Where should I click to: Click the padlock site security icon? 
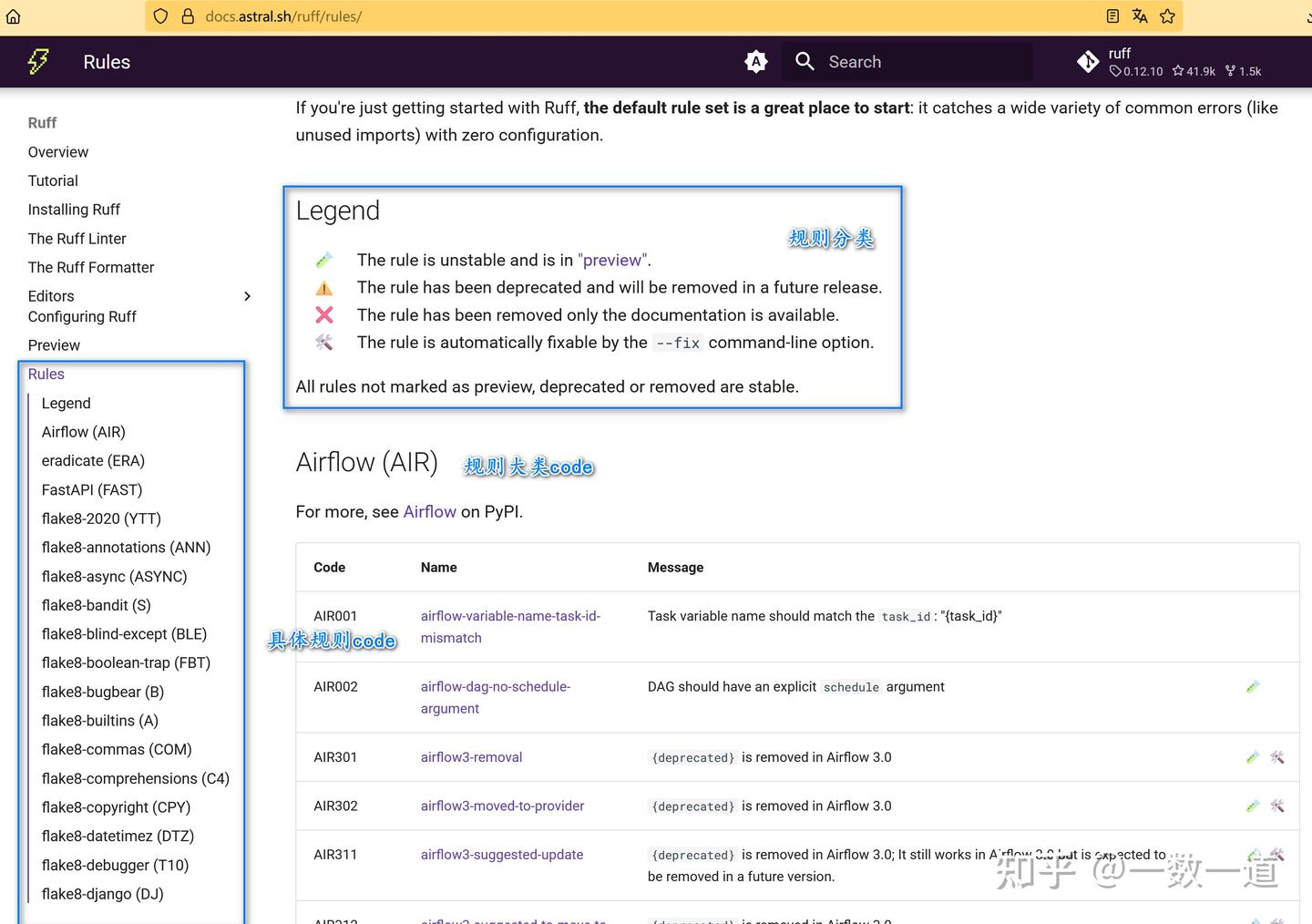(x=188, y=16)
